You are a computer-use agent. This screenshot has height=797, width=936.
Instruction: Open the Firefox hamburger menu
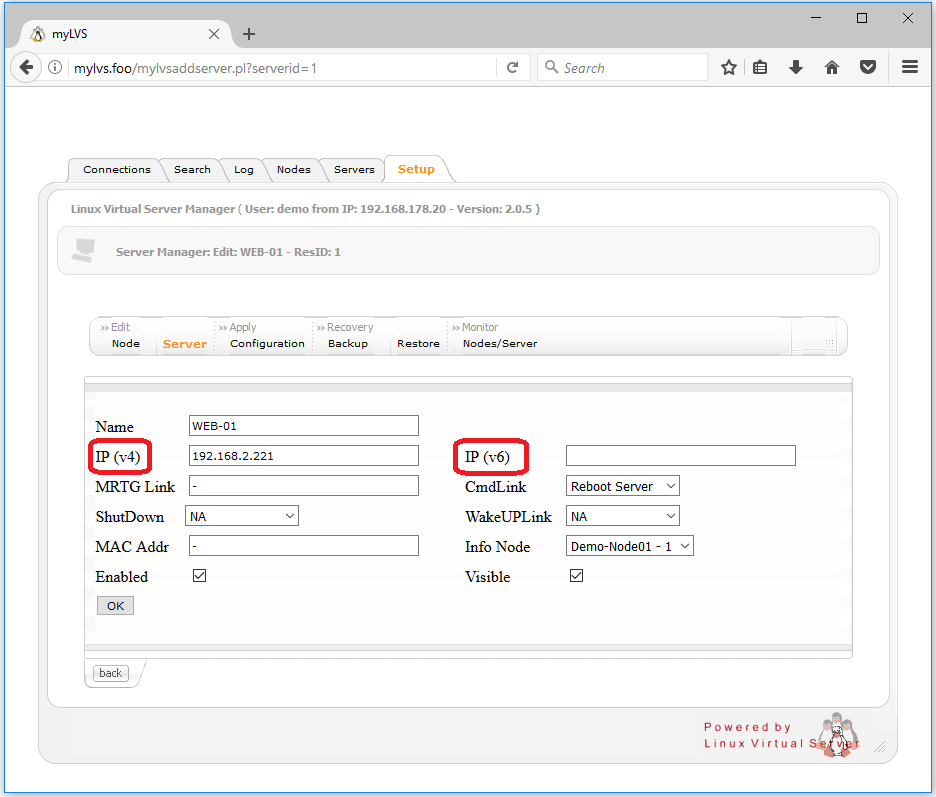pos(910,68)
